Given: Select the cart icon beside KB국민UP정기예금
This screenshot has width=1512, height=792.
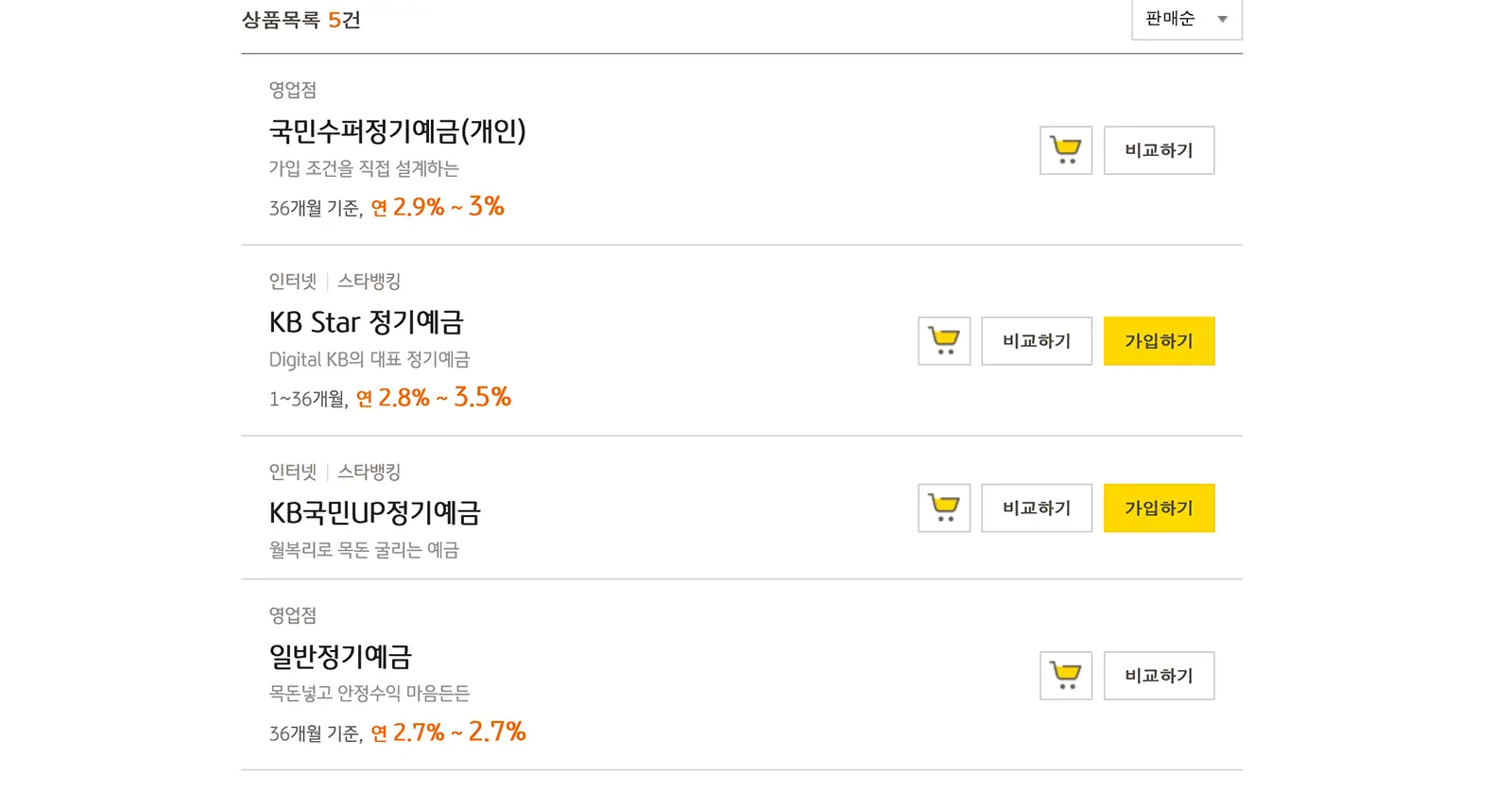Looking at the screenshot, I should coord(943,508).
